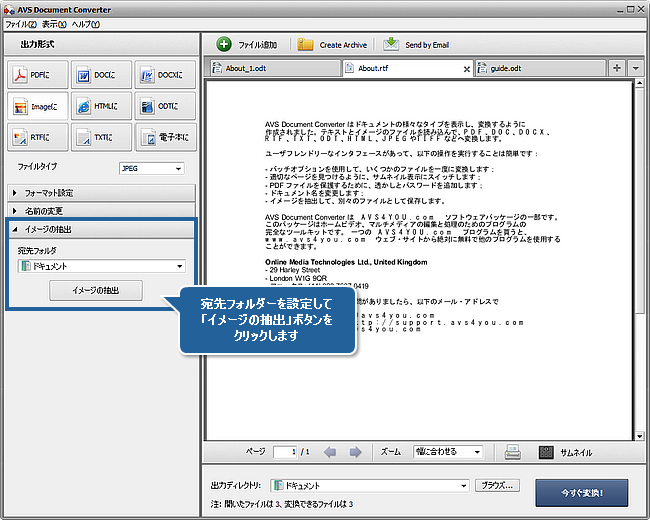Click the print icon

click(x=513, y=452)
